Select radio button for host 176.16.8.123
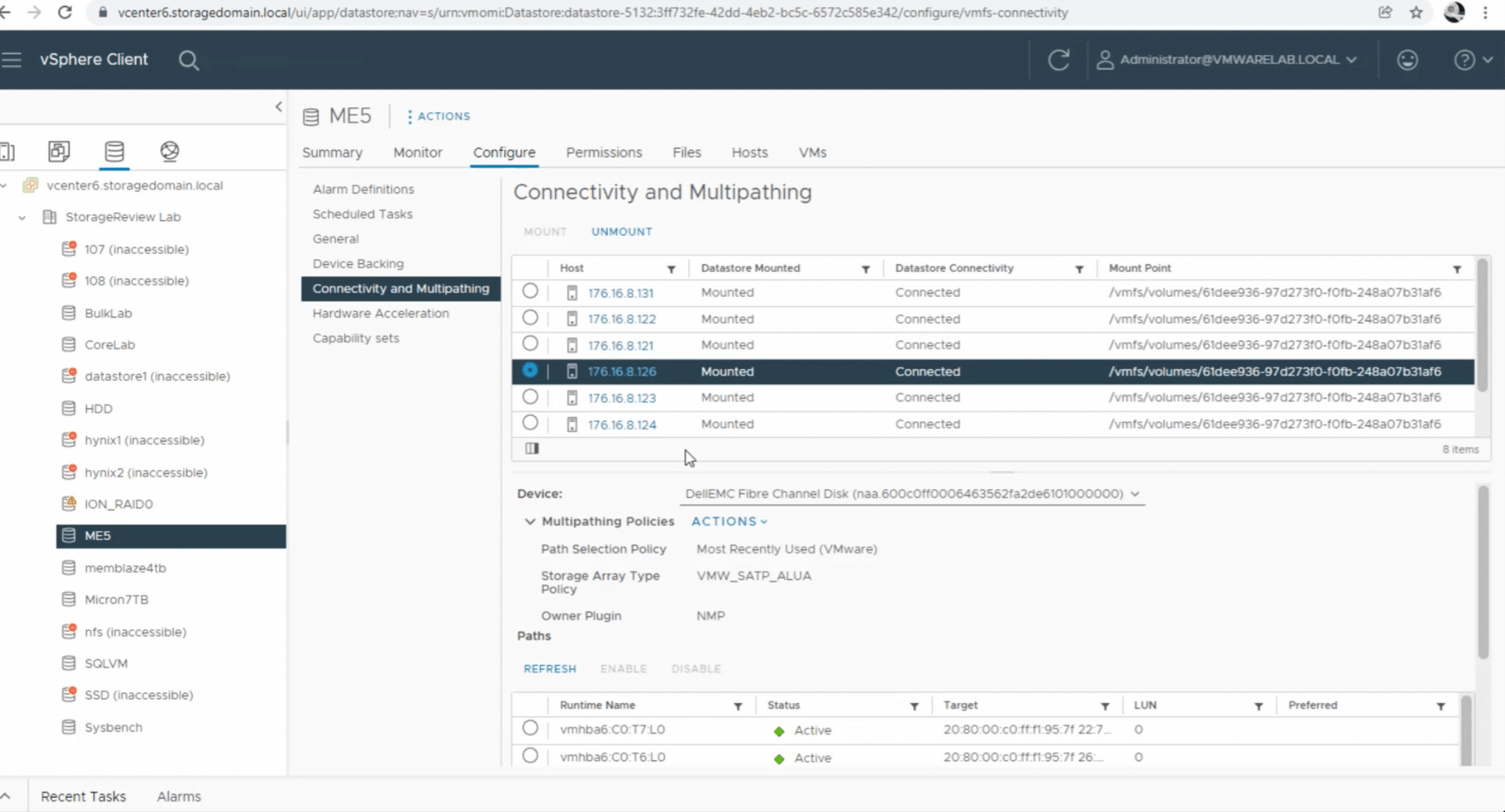Viewport: 1505px width, 812px height. [x=530, y=397]
